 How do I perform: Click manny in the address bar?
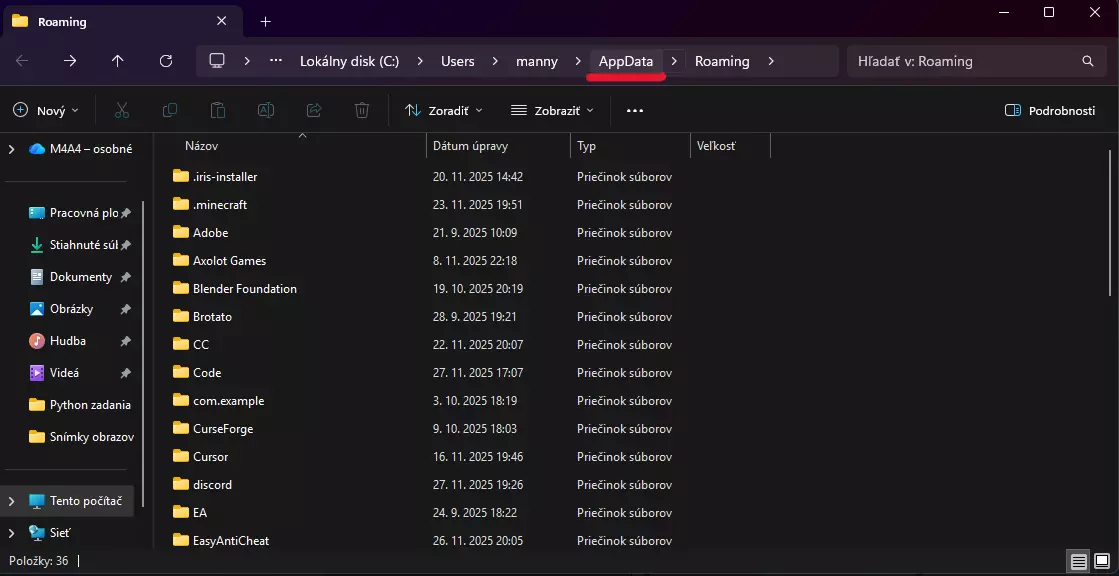click(x=537, y=61)
